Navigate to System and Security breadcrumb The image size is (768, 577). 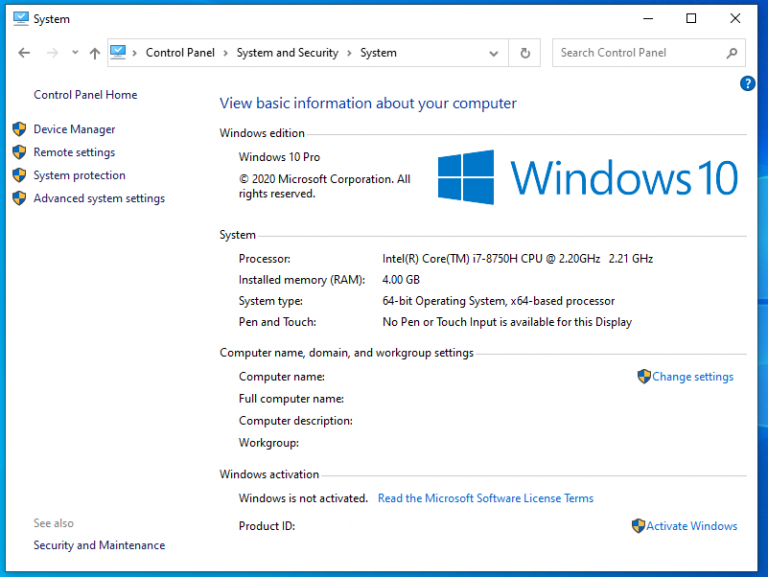(x=287, y=52)
